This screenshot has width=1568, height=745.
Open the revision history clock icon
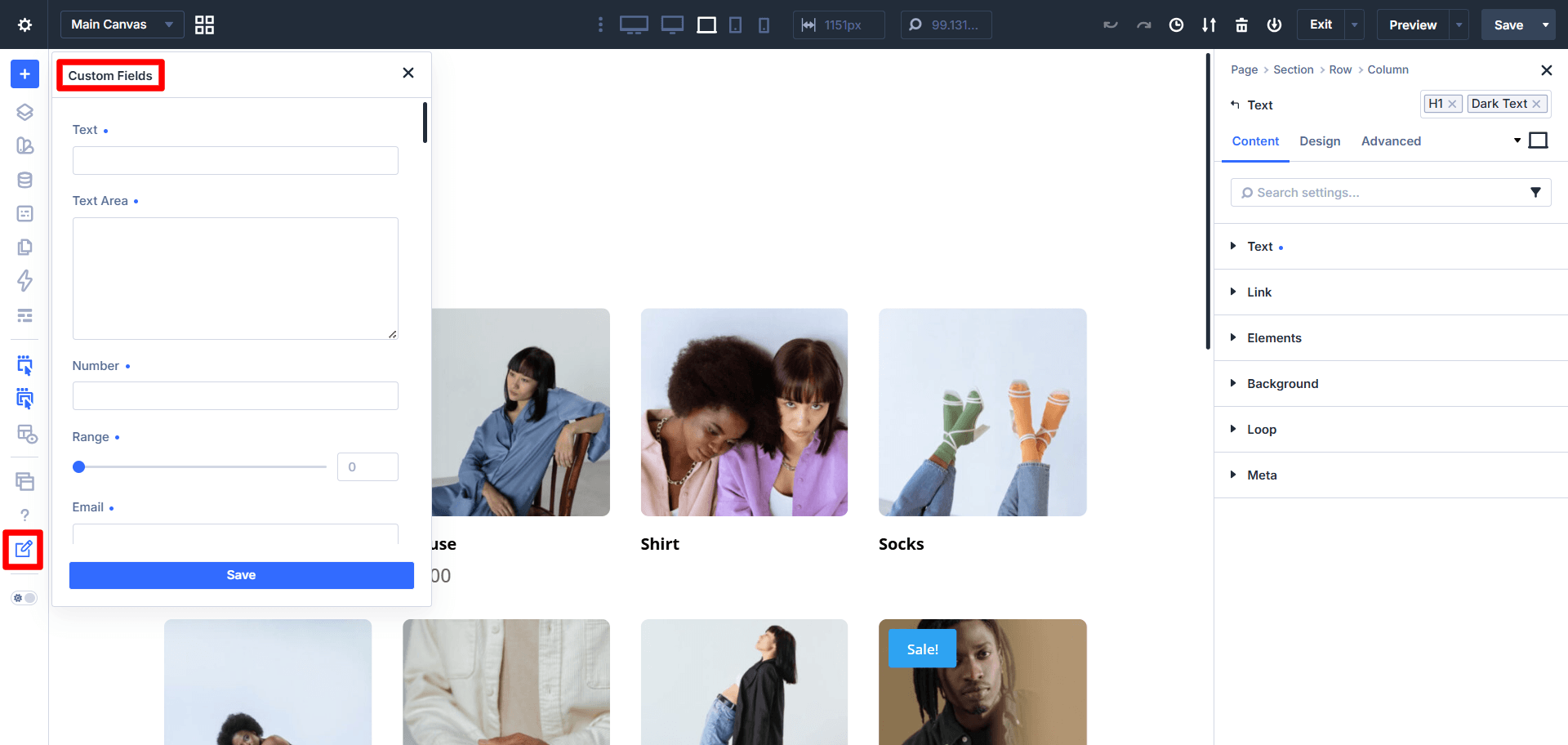pyautogui.click(x=1176, y=25)
